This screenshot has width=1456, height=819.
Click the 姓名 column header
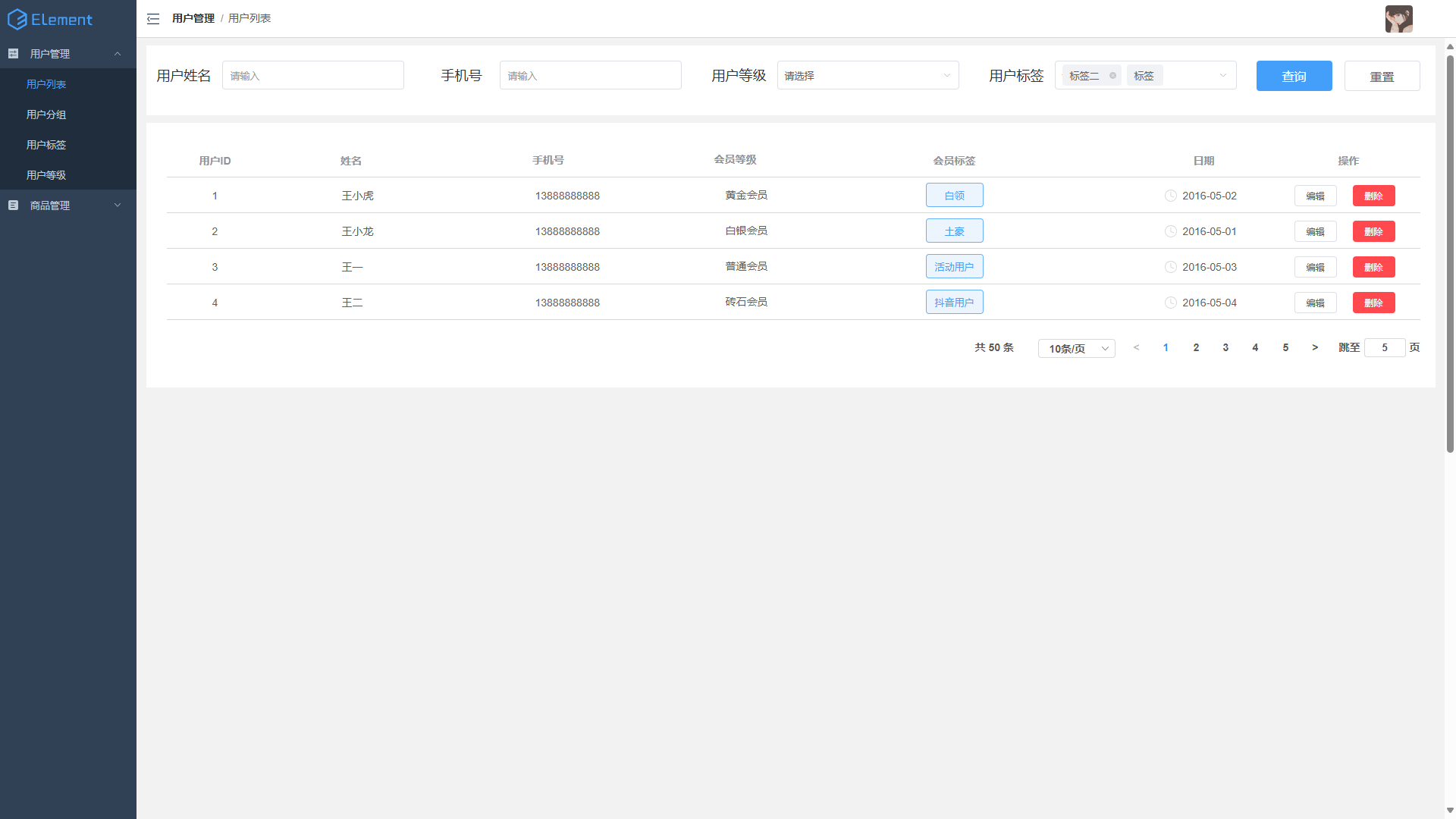[350, 161]
